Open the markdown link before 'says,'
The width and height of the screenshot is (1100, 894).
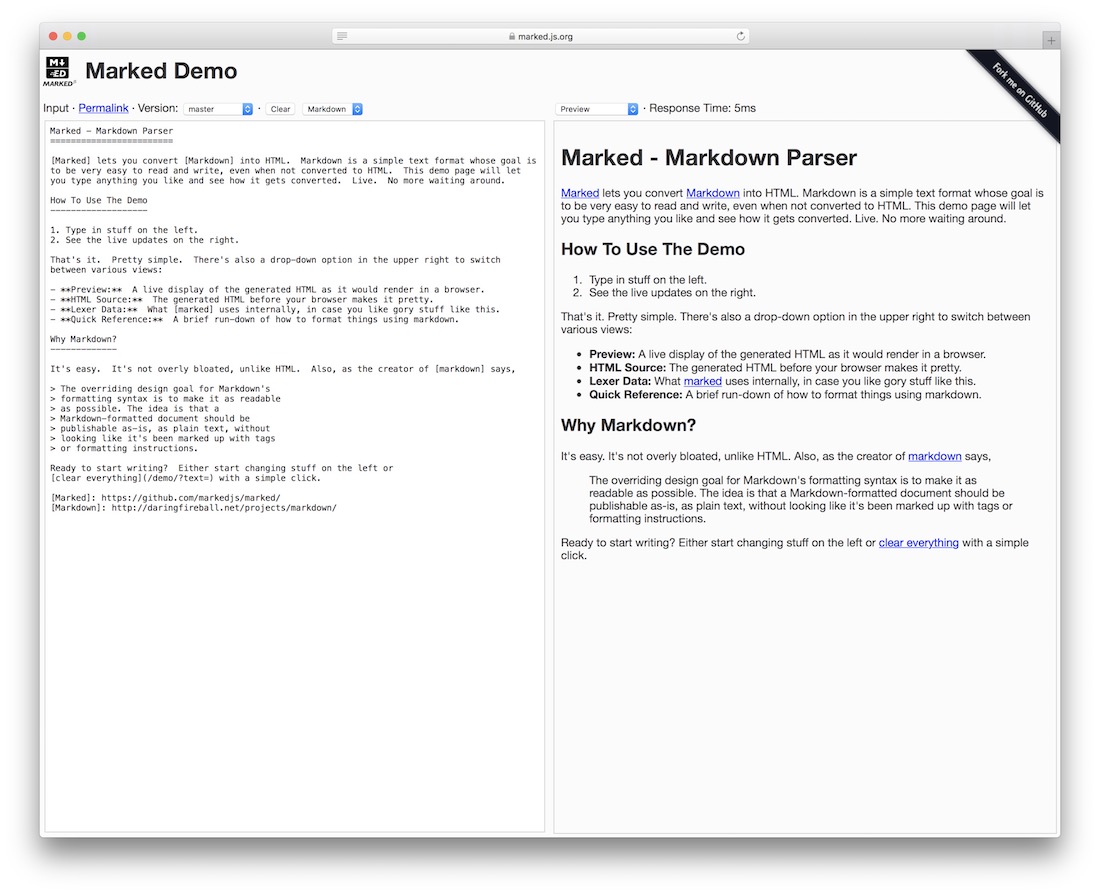coord(934,456)
